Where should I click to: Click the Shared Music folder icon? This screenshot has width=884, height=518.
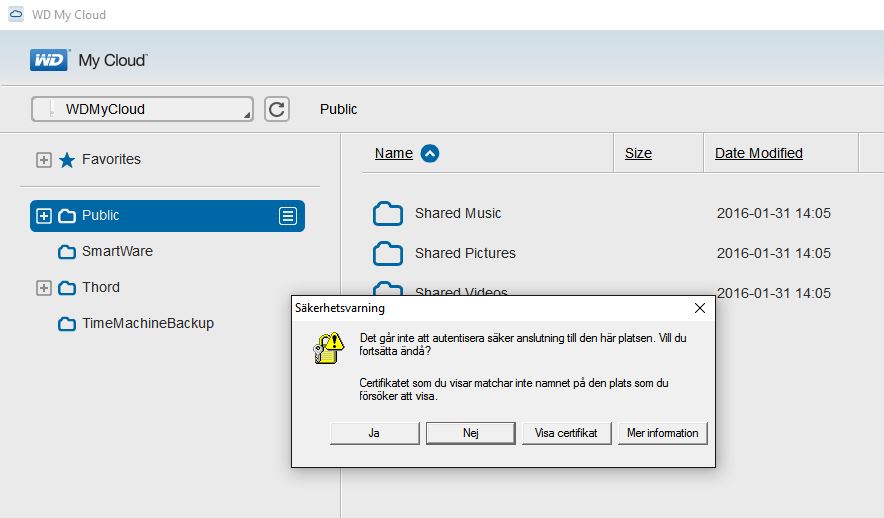pyautogui.click(x=388, y=214)
